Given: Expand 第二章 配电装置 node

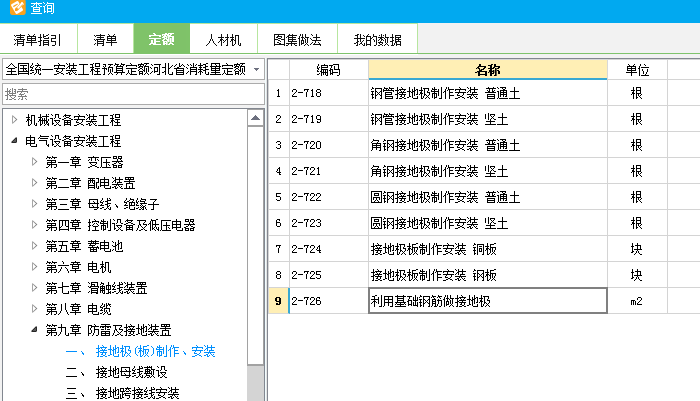Looking at the screenshot, I should pos(34,183).
